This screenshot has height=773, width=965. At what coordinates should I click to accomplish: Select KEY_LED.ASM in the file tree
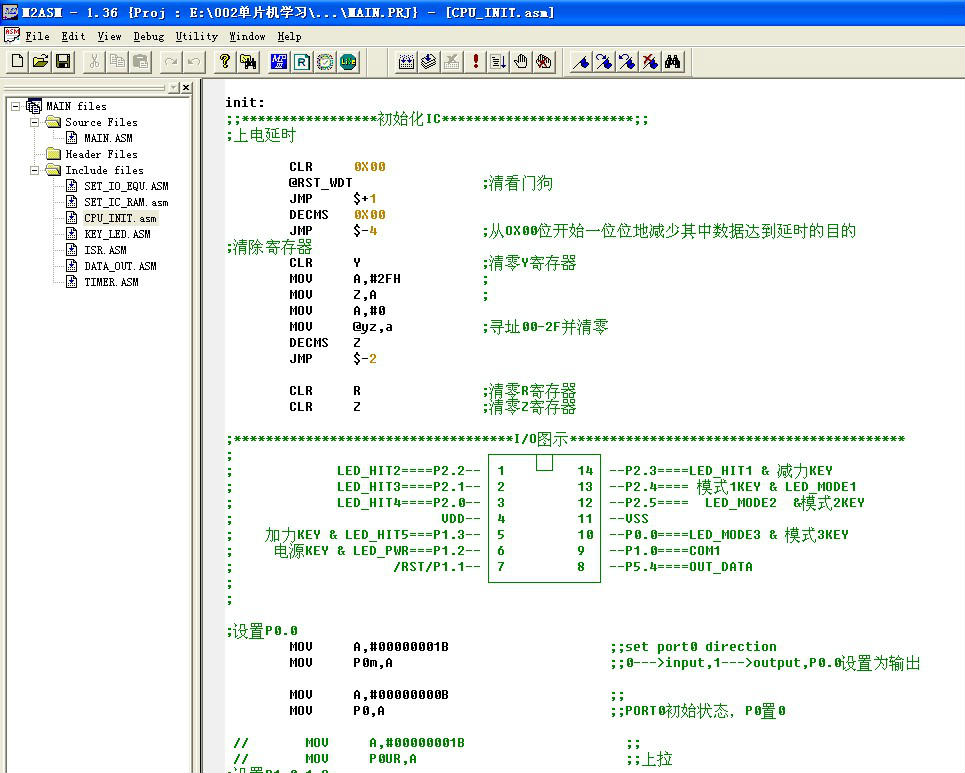pos(116,234)
